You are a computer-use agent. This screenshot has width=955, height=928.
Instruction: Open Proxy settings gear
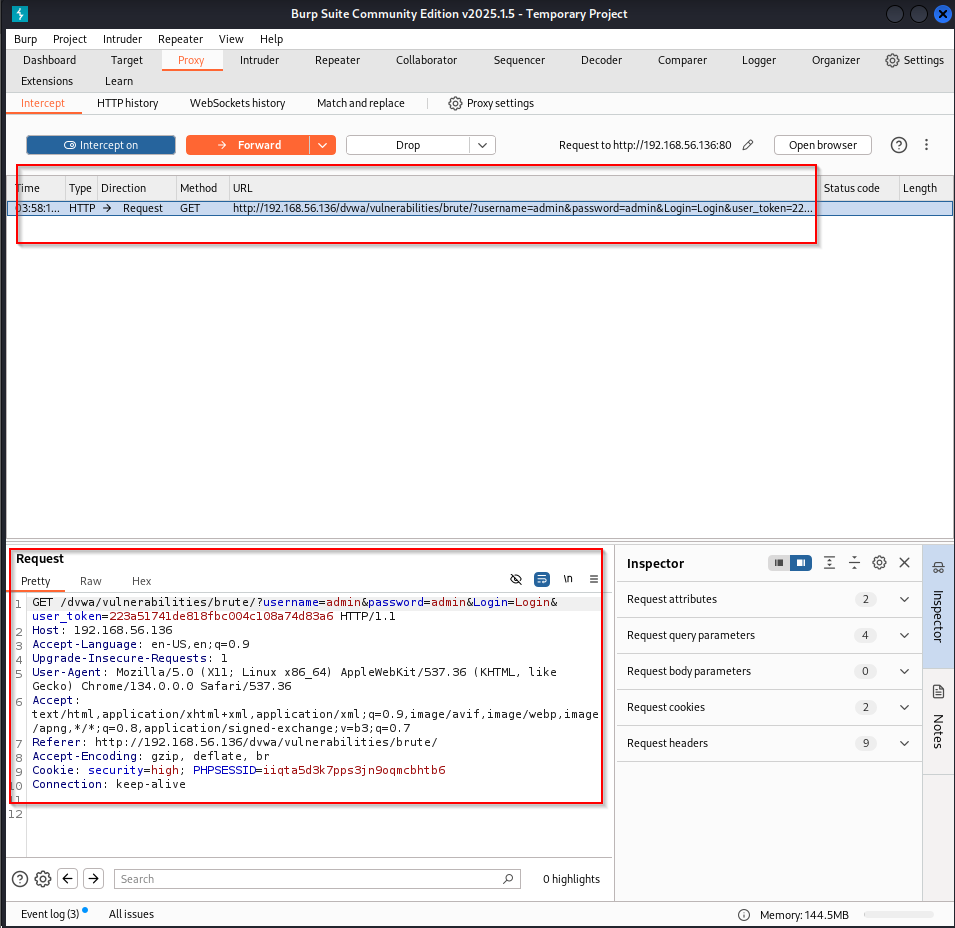[455, 104]
